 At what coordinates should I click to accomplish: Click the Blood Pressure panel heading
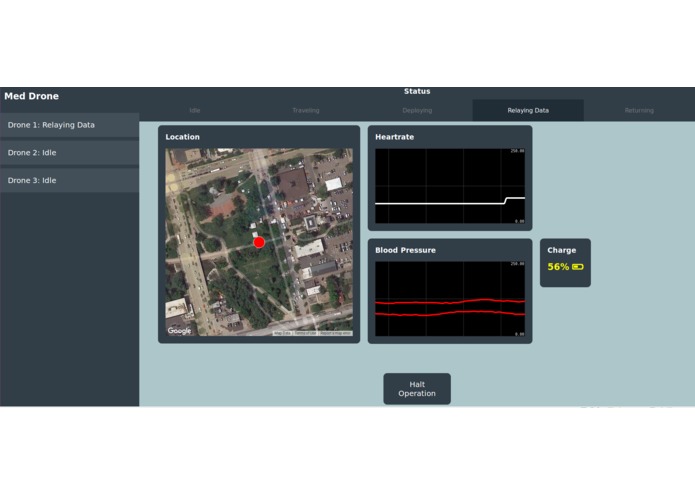(405, 250)
